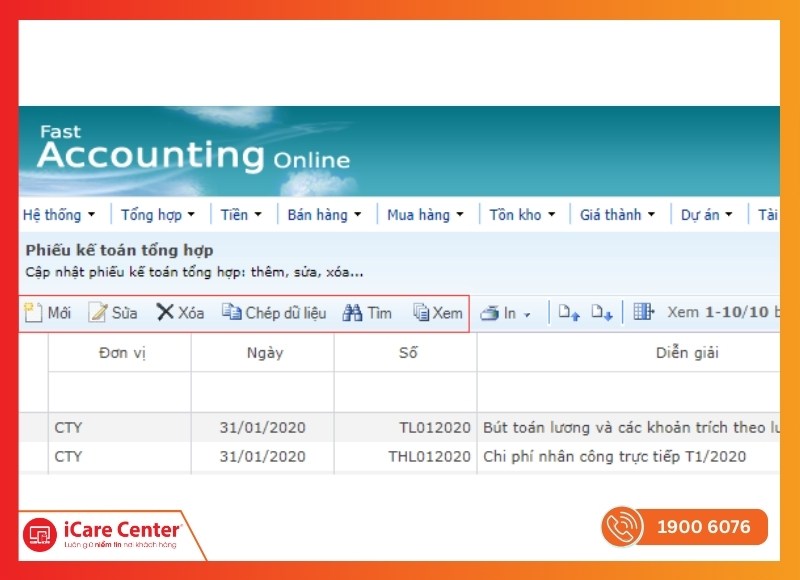Open the Hệ thống menu
Viewport: 800px width, 580px height.
[59, 215]
